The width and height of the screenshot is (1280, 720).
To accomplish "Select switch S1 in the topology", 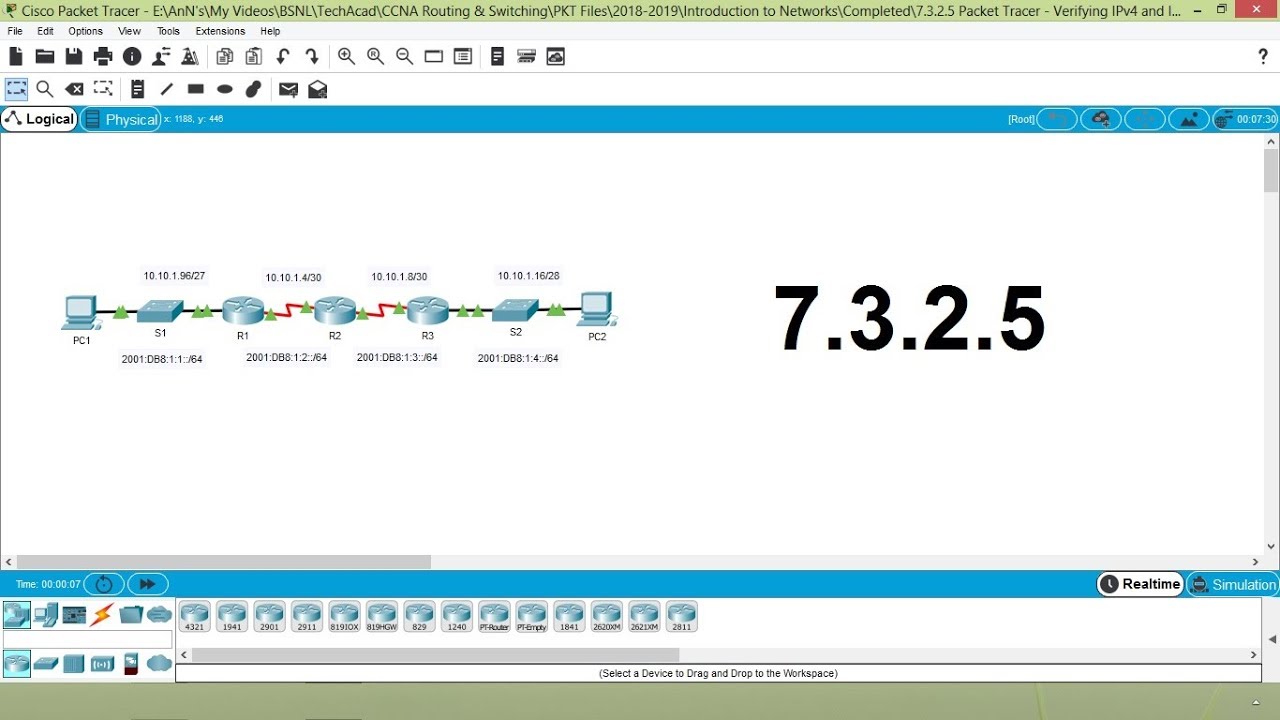I will click(x=160, y=311).
